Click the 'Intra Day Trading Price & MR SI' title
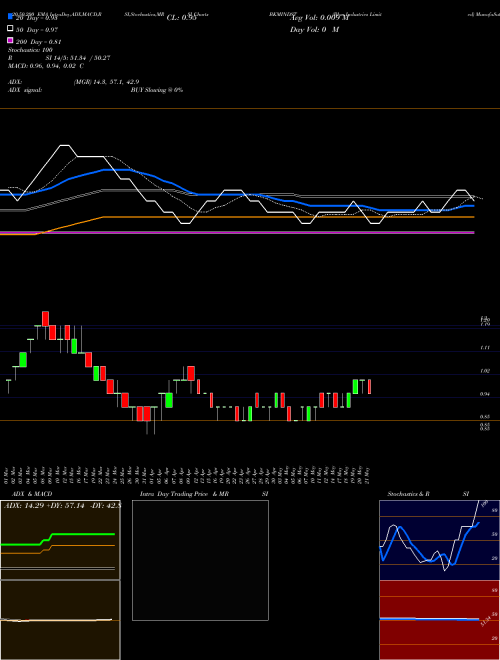 (x=204, y=494)
